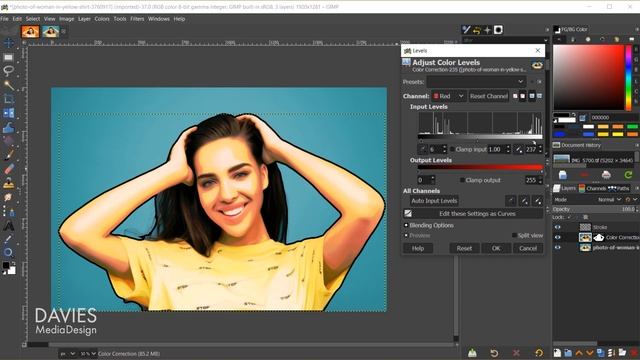640x360 pixels.
Task: Select the Color Picker eyedropper tool
Action: 9,239
